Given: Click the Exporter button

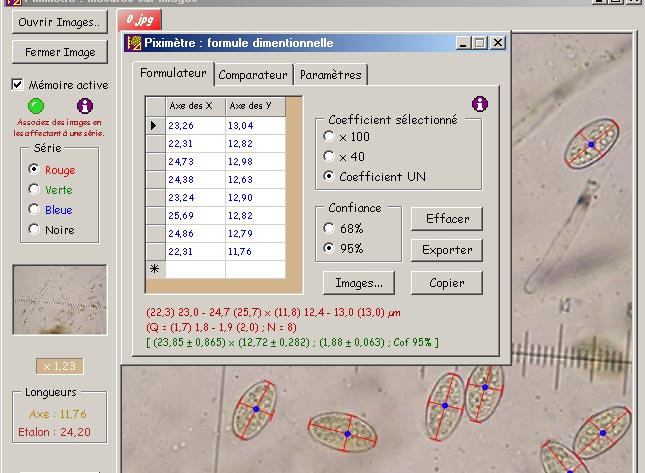Looking at the screenshot, I should [447, 250].
